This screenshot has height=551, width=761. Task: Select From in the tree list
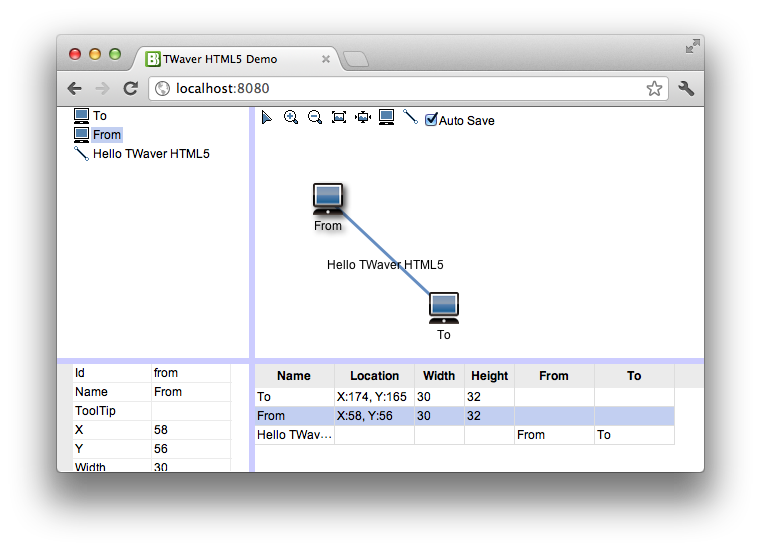(107, 134)
